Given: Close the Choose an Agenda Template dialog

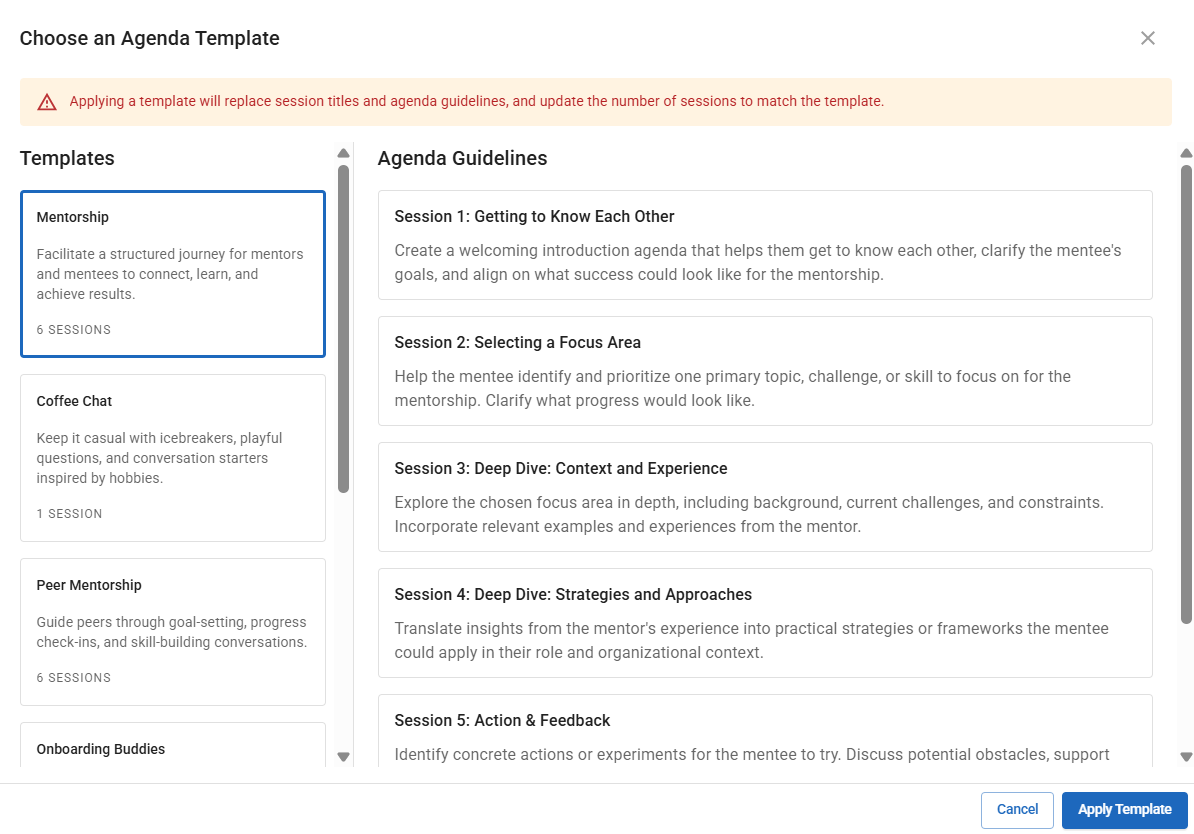Looking at the screenshot, I should [1147, 37].
